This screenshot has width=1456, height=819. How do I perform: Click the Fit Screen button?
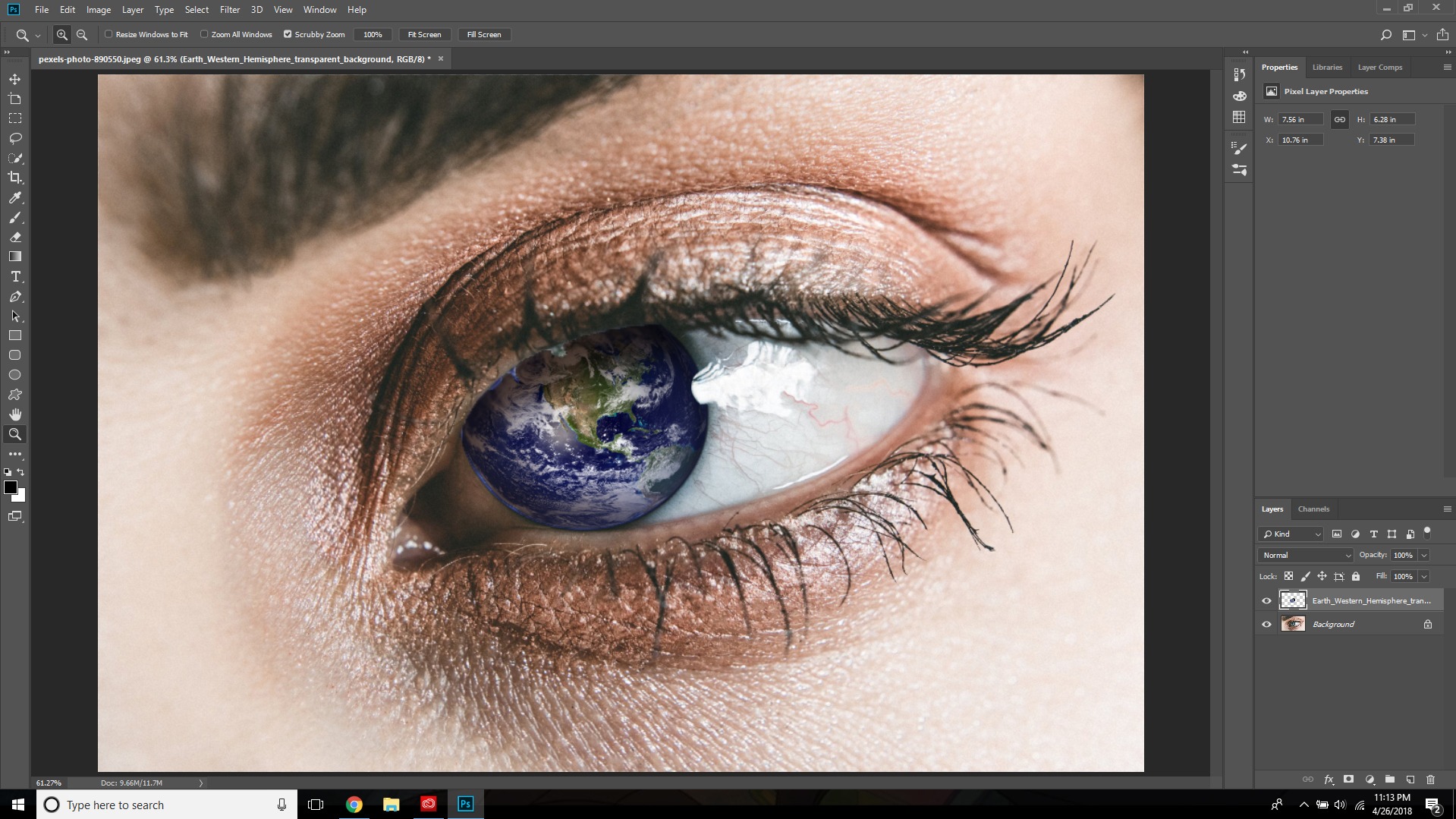pos(424,35)
